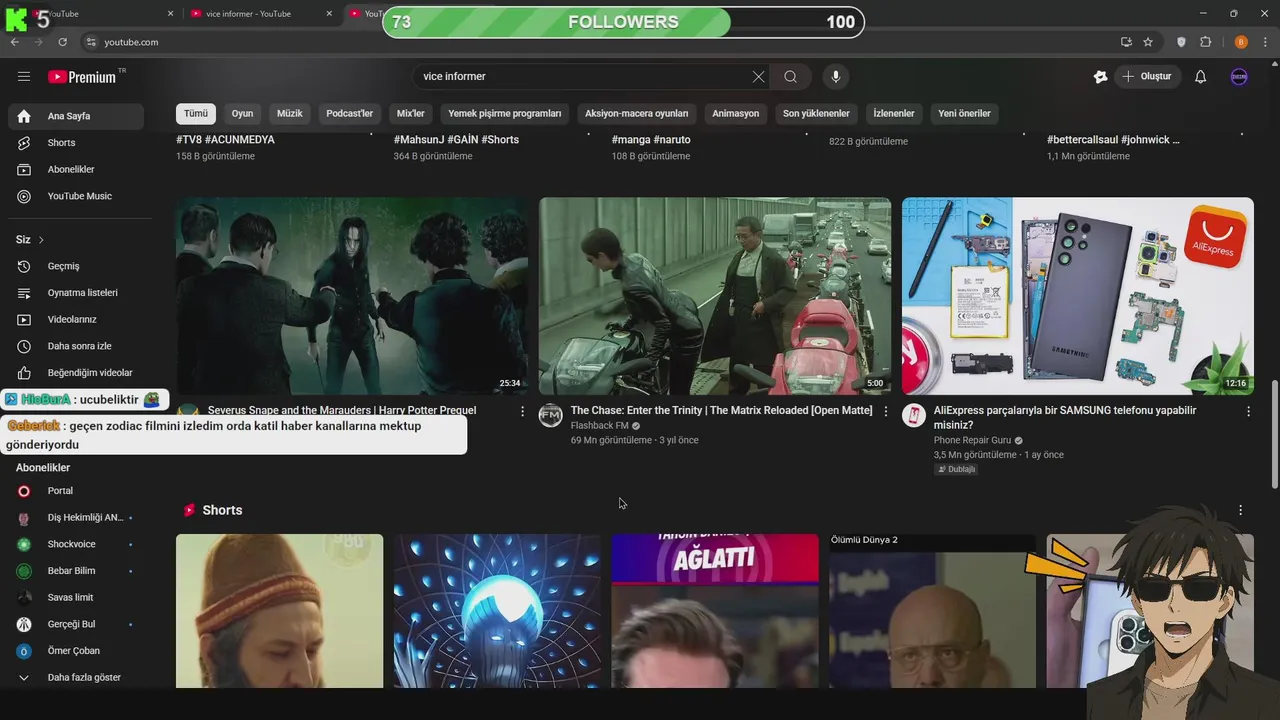1280x720 pixels.
Task: Reload the page in browser toolbar
Action: [x=62, y=42]
